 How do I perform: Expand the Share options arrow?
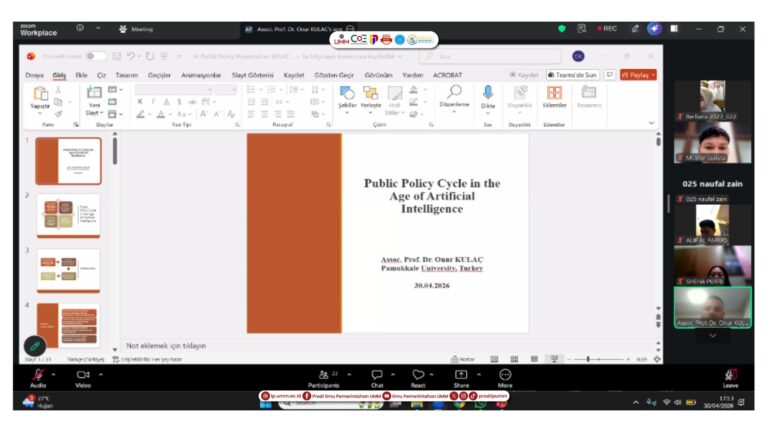(x=479, y=374)
